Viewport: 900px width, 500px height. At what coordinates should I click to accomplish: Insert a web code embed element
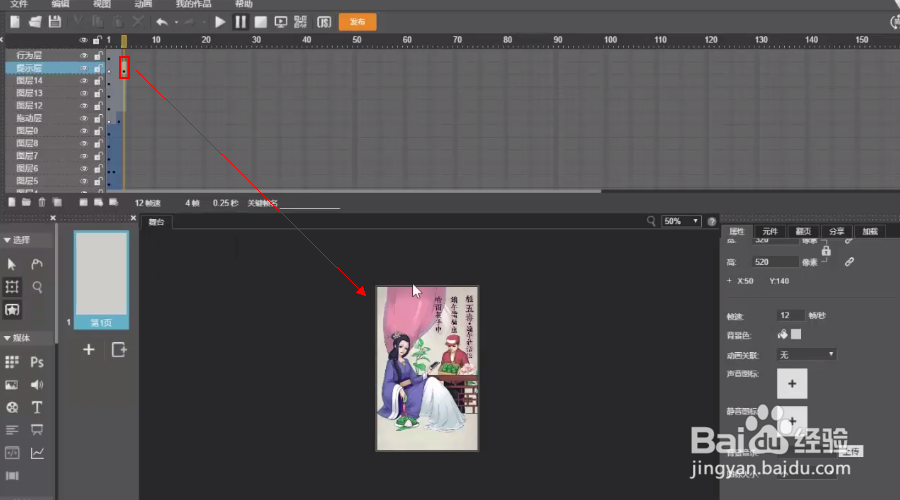tap(11, 453)
